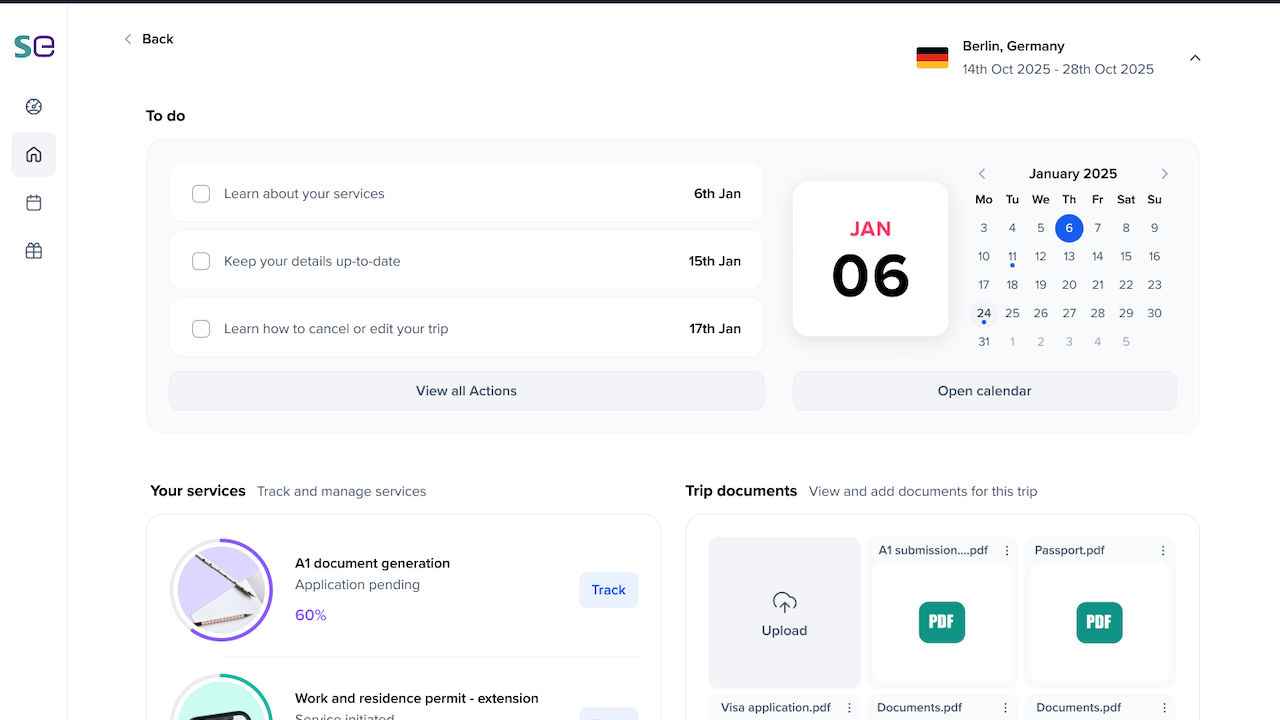1280x720 pixels.
Task: Track the A1 document generation service
Action: tap(608, 590)
